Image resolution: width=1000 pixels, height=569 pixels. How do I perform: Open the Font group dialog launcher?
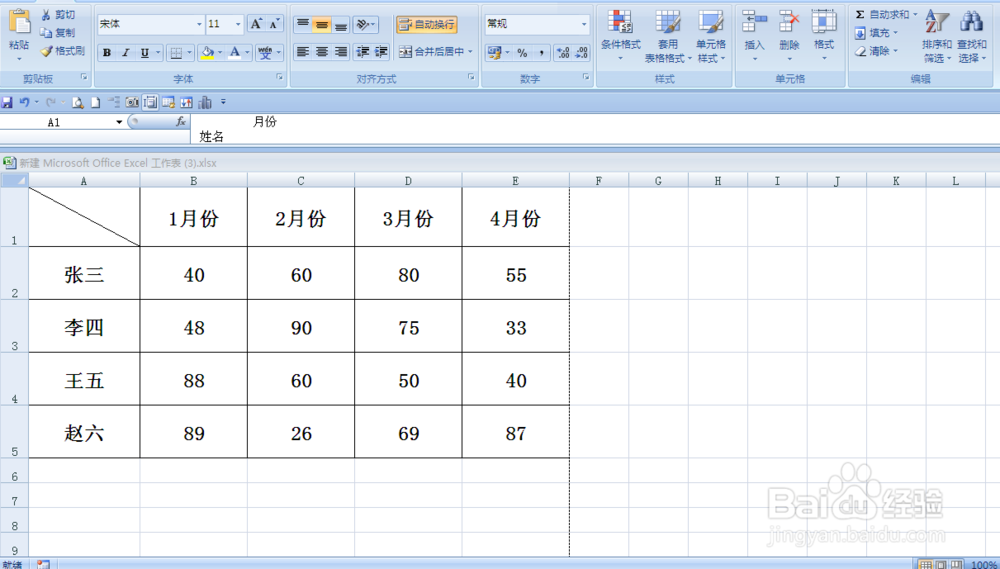(279, 77)
